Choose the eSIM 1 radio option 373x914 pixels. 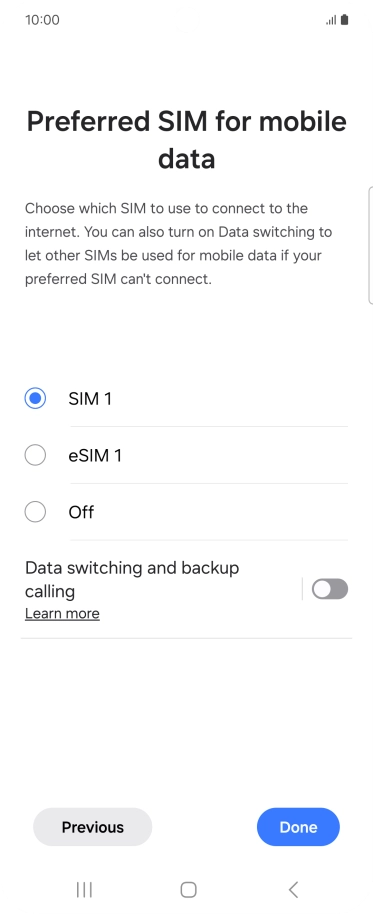pyautogui.click(x=35, y=455)
